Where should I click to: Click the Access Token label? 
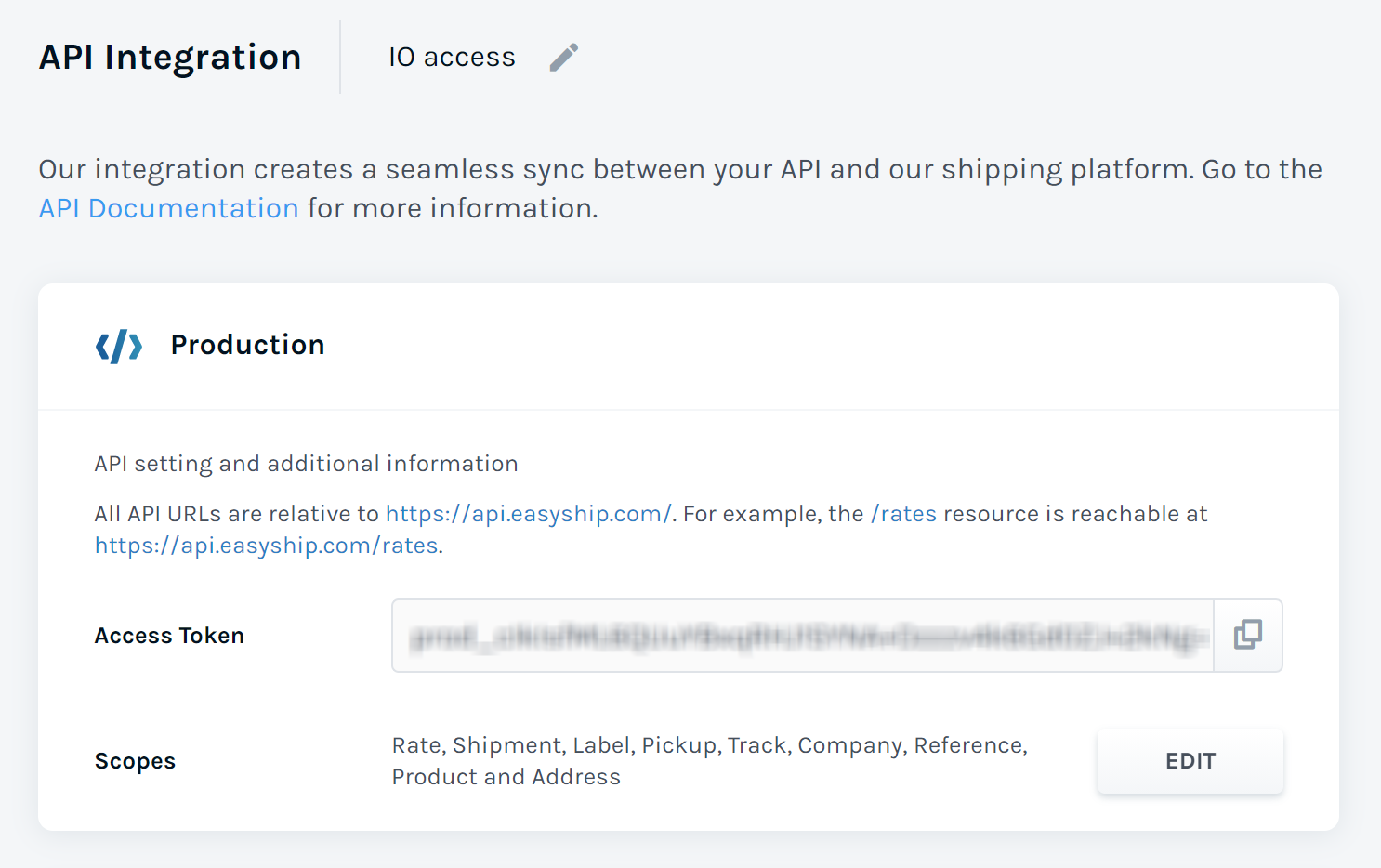(x=169, y=636)
